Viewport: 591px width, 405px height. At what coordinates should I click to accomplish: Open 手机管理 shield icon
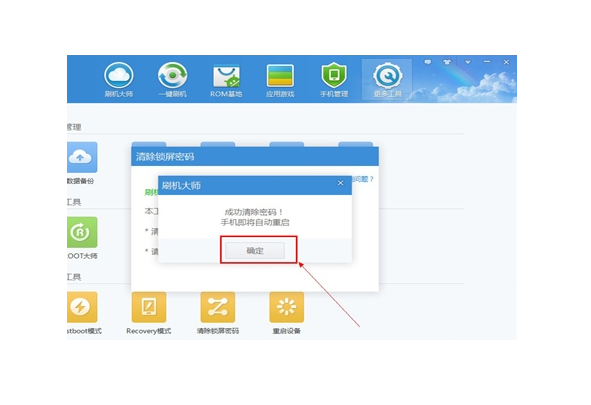[334, 80]
